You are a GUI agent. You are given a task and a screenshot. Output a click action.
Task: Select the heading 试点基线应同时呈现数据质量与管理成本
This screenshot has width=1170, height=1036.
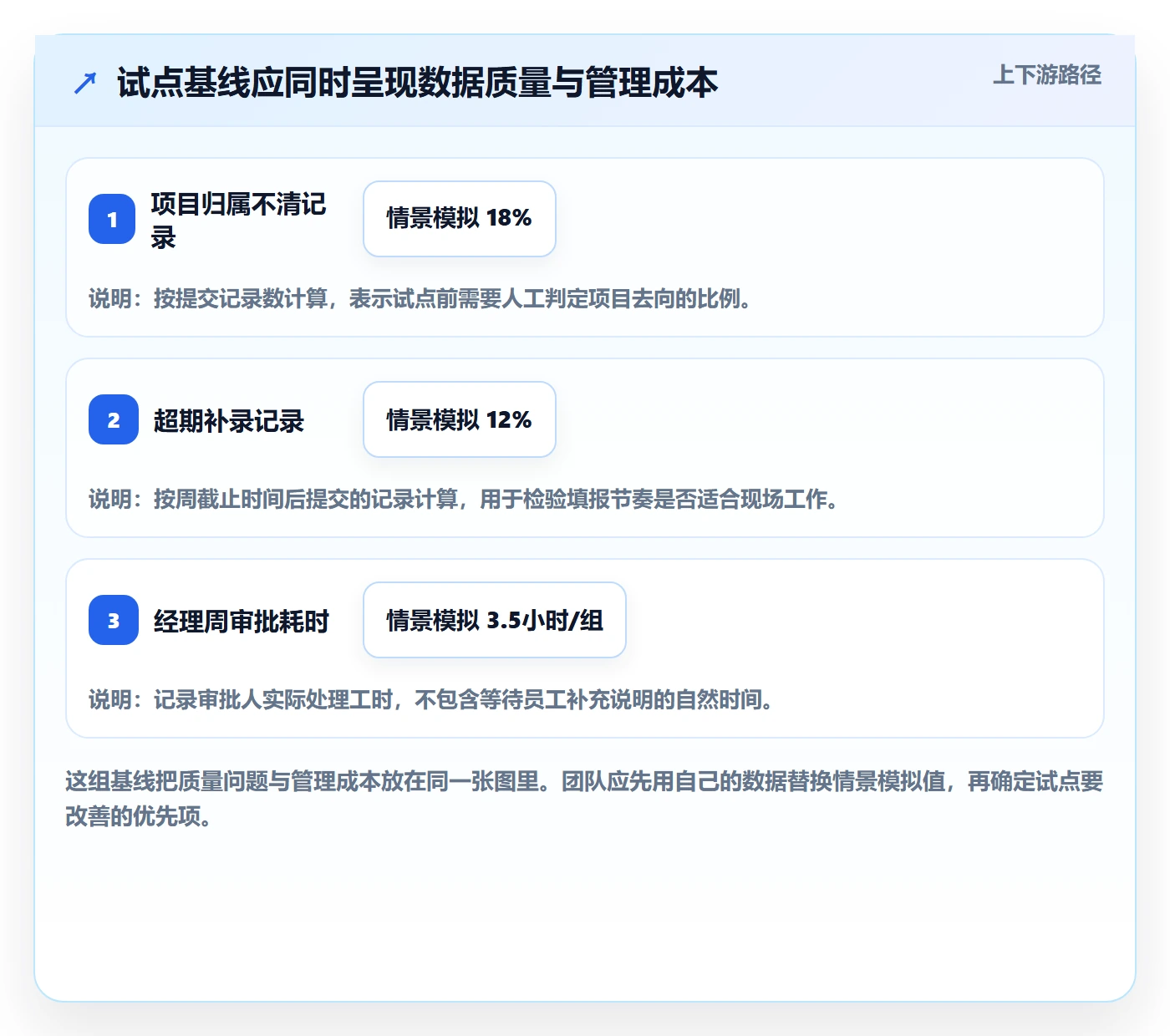pos(418,83)
